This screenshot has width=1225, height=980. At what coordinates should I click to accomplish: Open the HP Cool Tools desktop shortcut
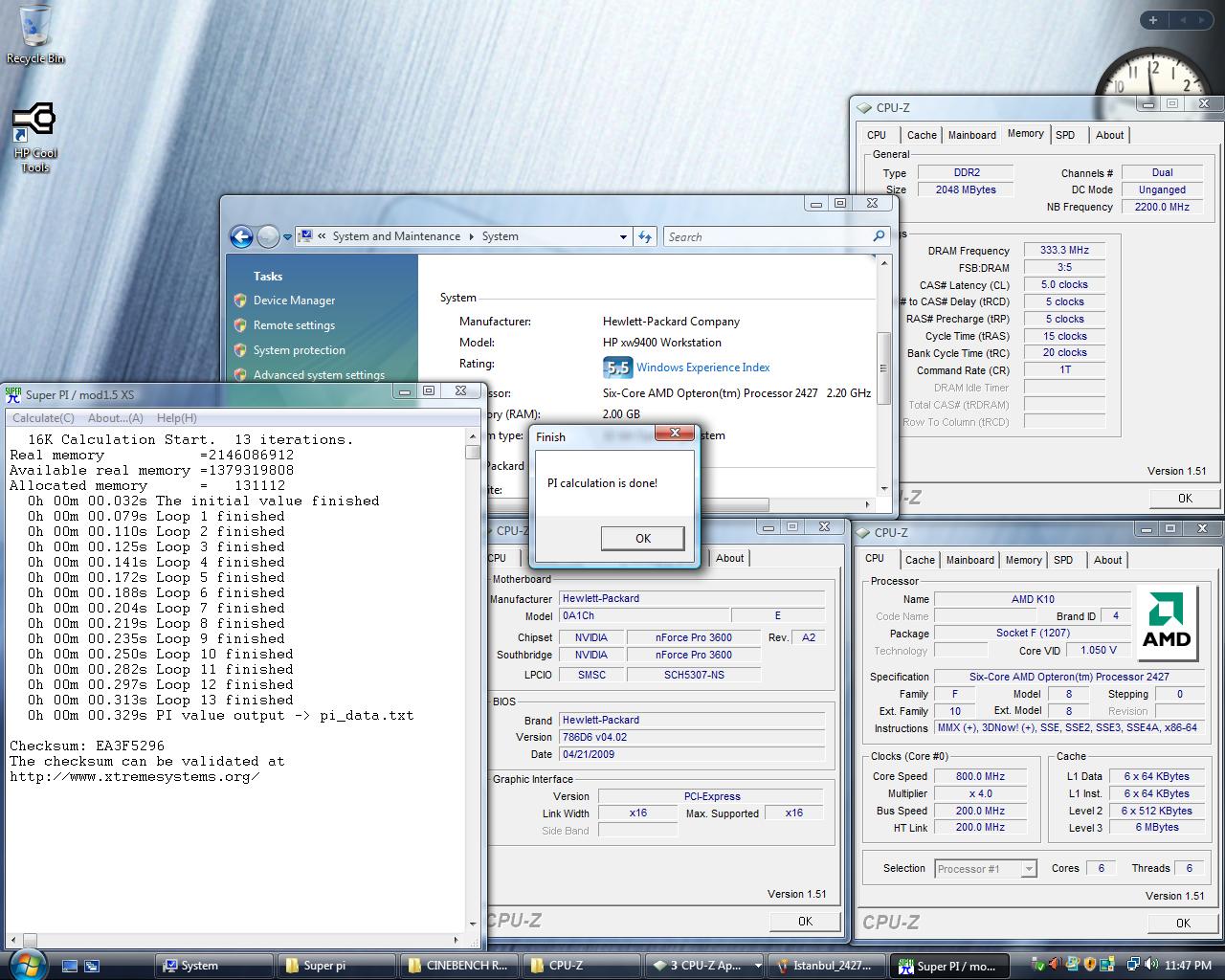pos(34,138)
